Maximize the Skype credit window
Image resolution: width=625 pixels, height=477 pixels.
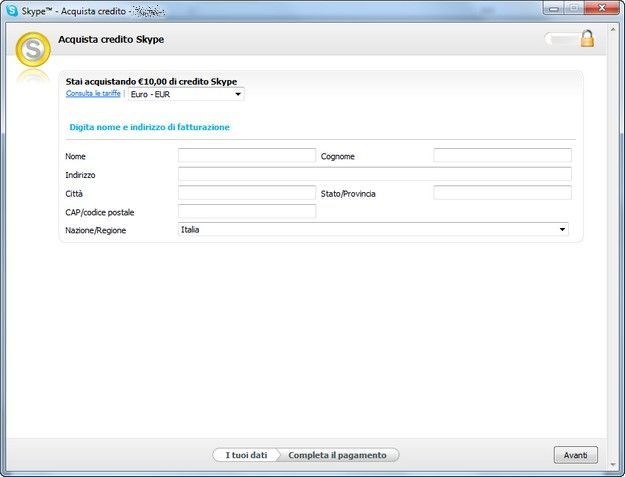pyautogui.click(x=574, y=8)
